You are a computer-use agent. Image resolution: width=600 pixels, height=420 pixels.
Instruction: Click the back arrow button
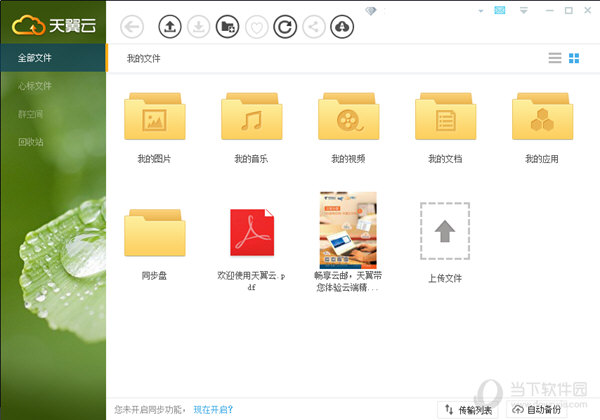(132, 27)
